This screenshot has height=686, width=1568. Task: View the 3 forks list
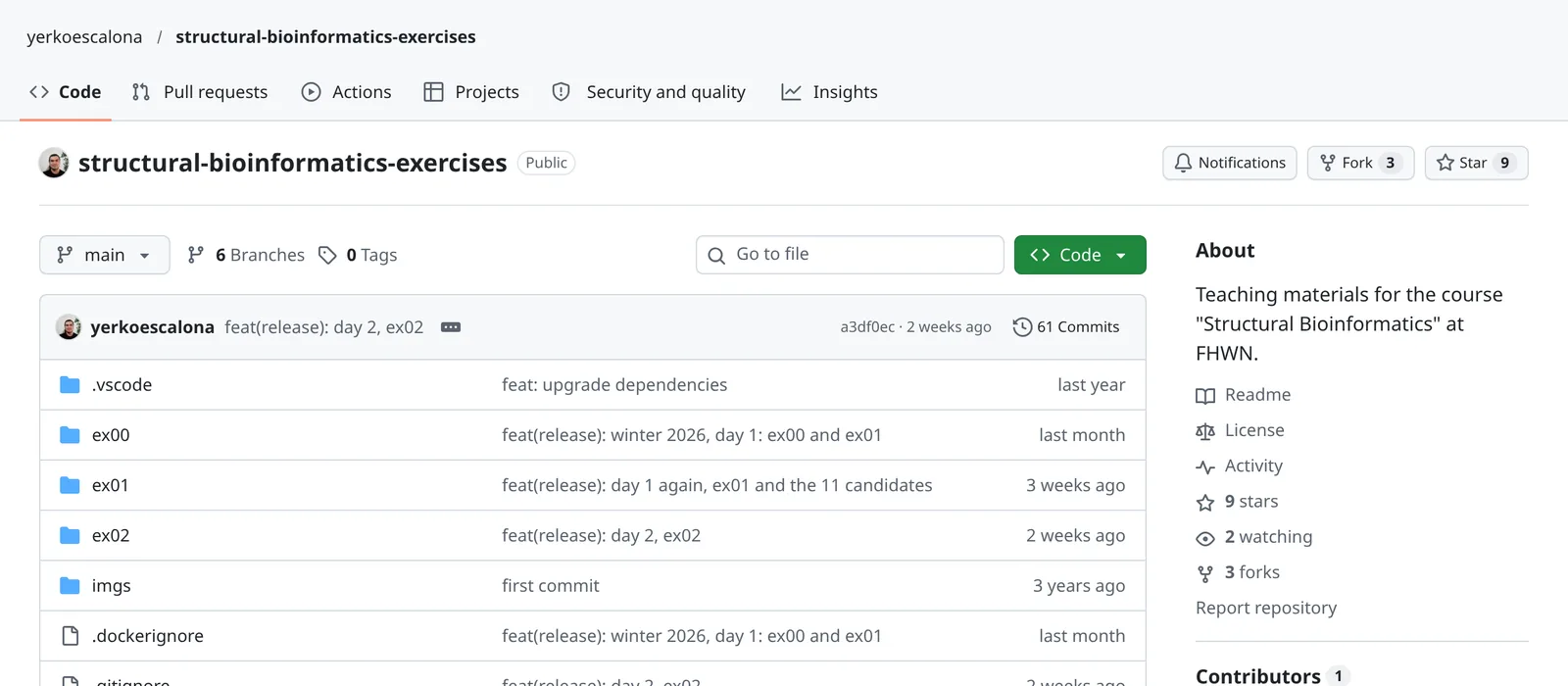1238,572
